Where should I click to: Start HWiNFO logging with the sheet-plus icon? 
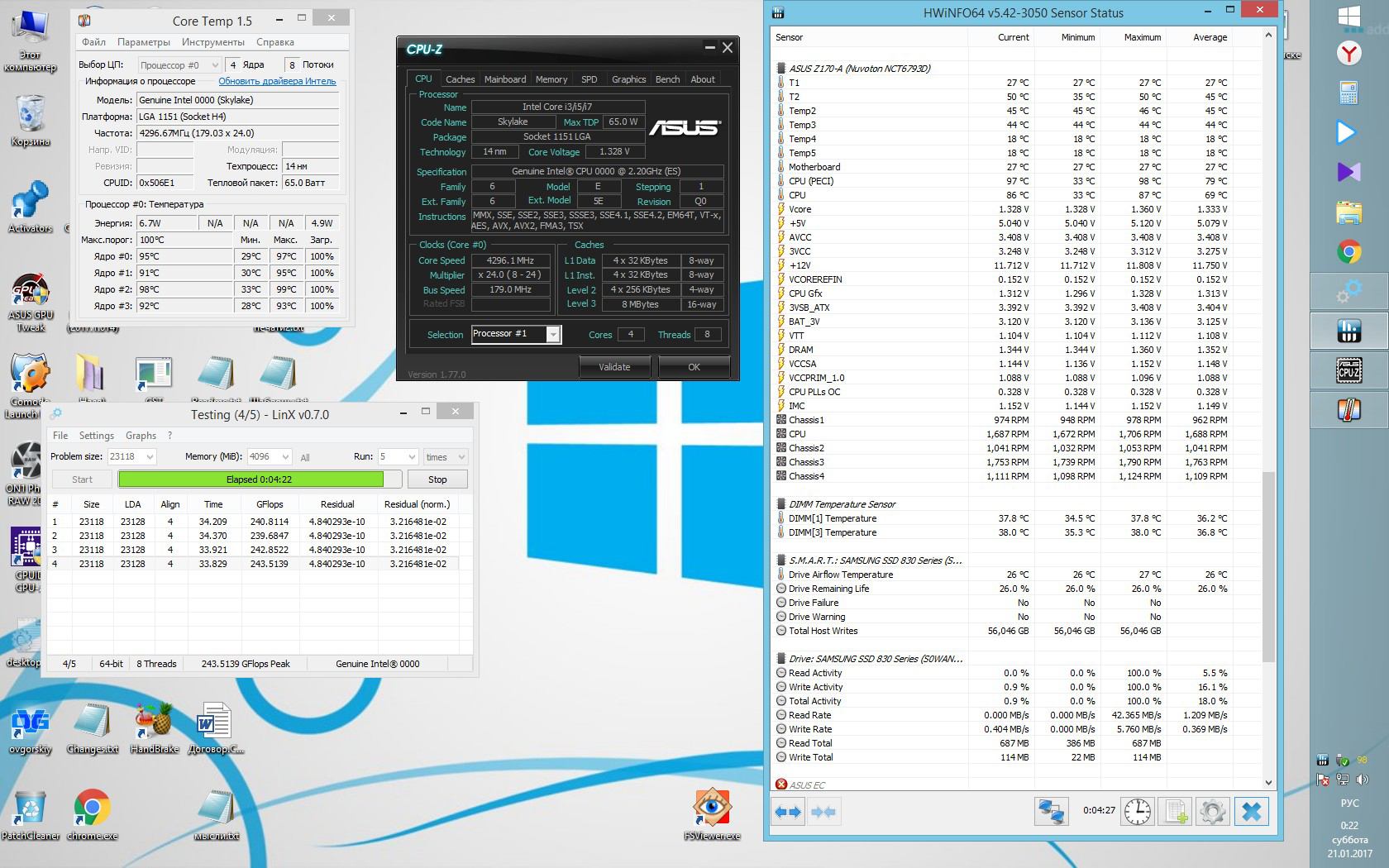[x=1176, y=812]
